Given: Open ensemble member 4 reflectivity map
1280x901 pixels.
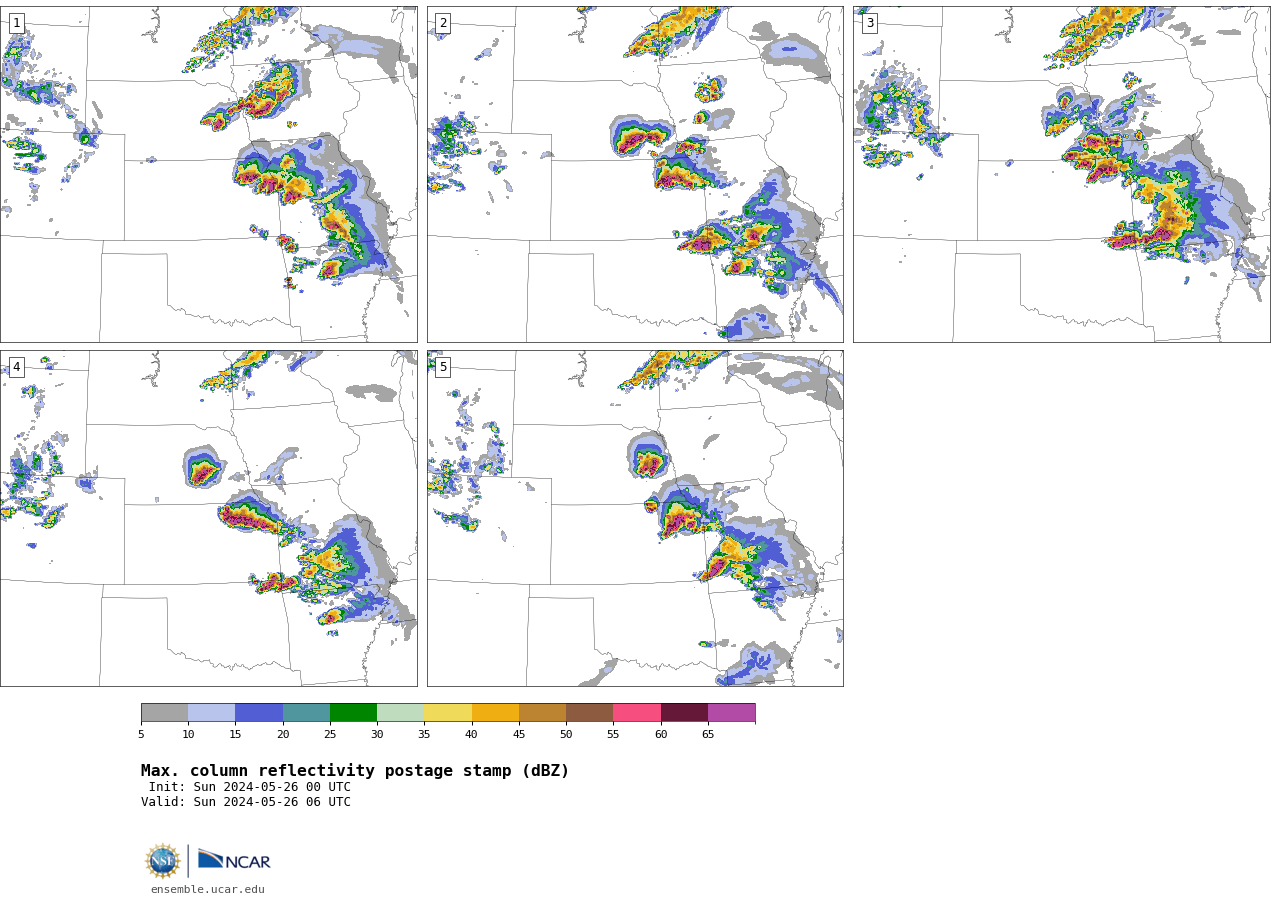Looking at the screenshot, I should [208, 518].
